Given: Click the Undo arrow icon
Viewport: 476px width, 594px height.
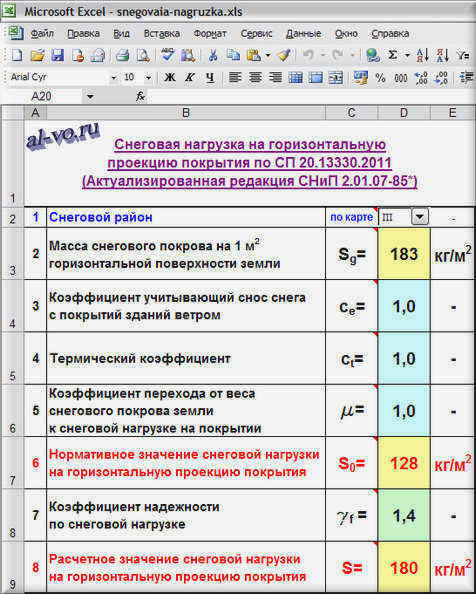Looking at the screenshot, I should coord(309,56).
